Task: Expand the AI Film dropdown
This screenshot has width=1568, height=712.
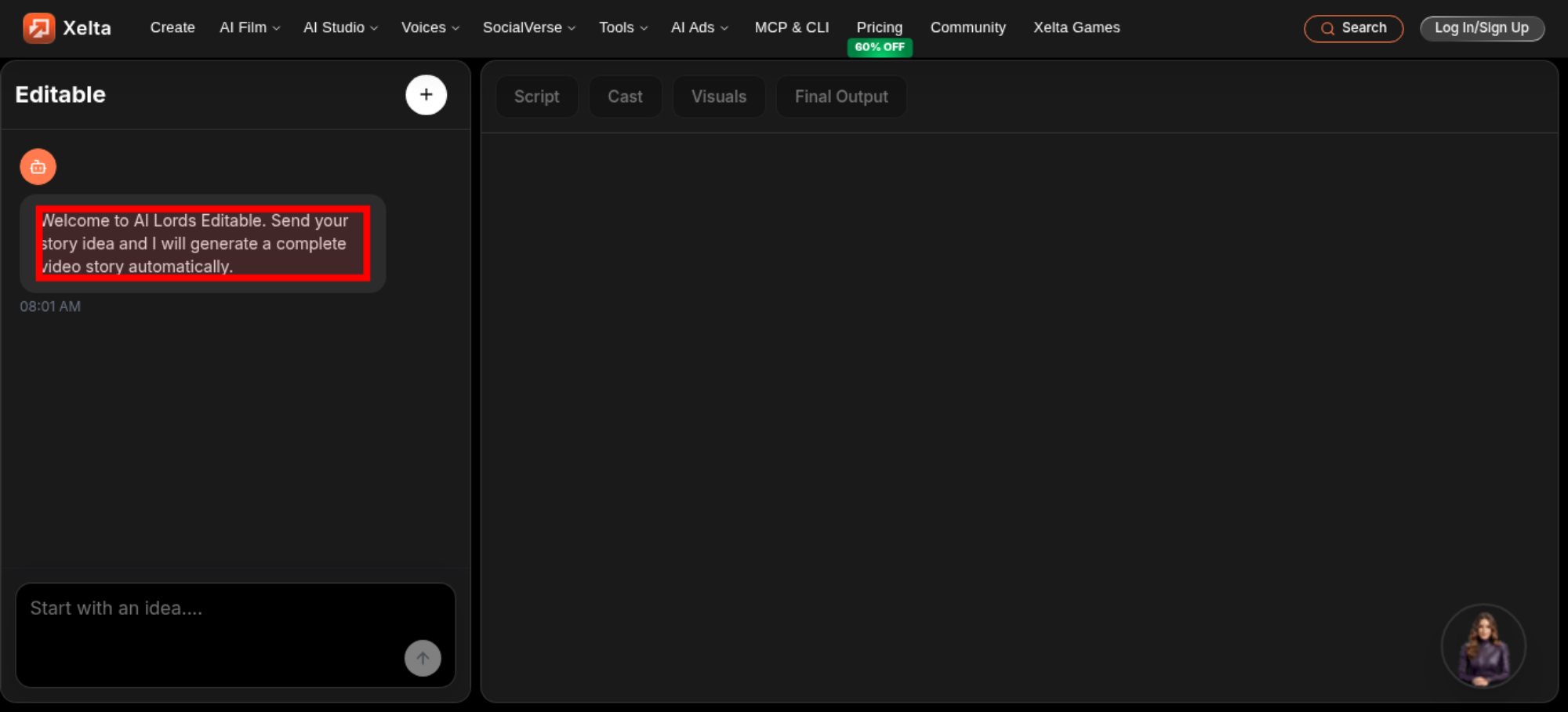Action: point(249,27)
